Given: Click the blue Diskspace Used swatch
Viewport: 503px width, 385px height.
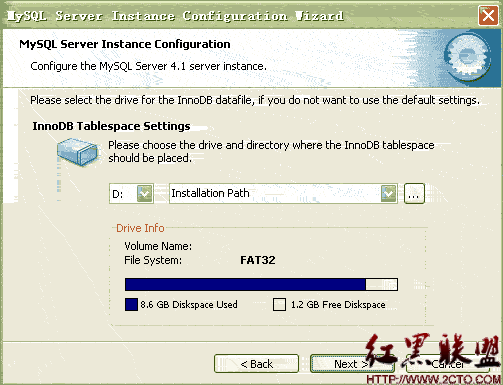Looking at the screenshot, I should [x=131, y=305].
